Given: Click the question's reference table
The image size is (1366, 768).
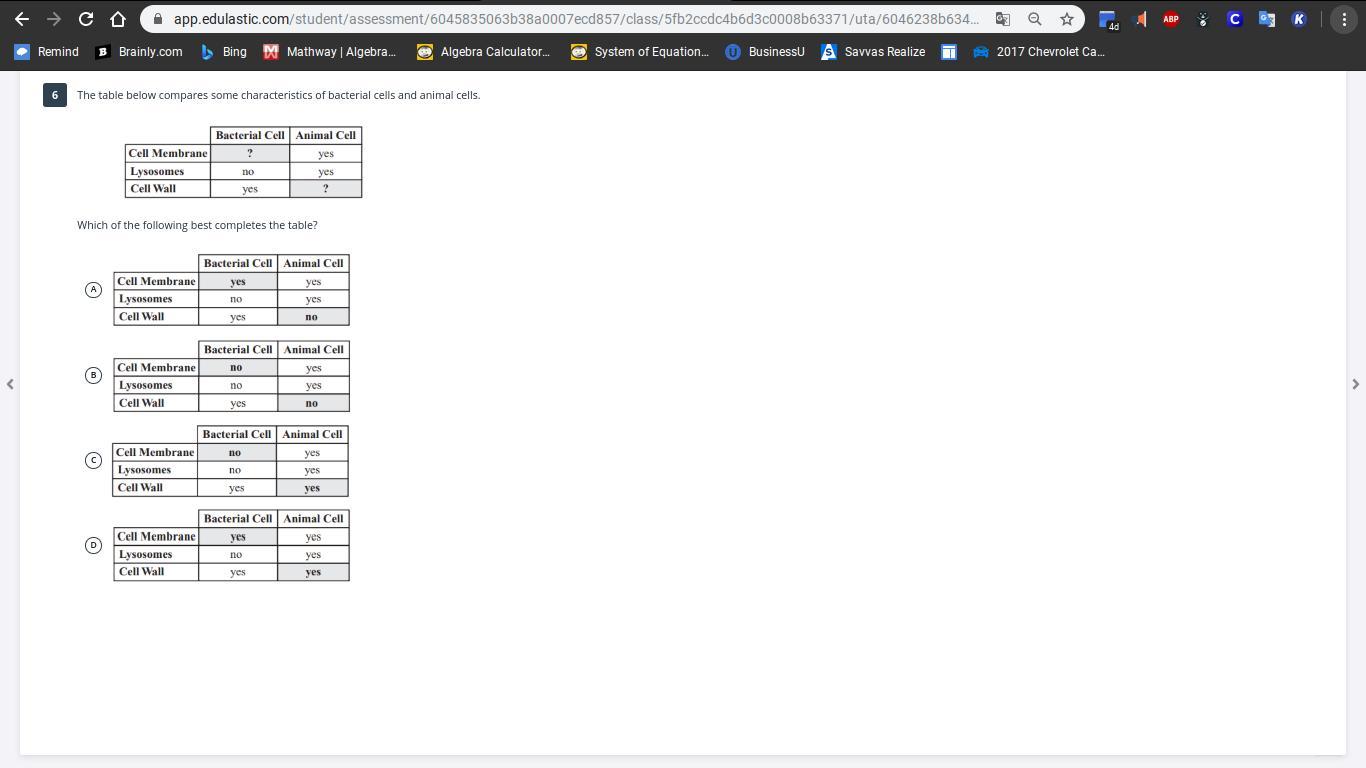Looking at the screenshot, I should click(243, 162).
